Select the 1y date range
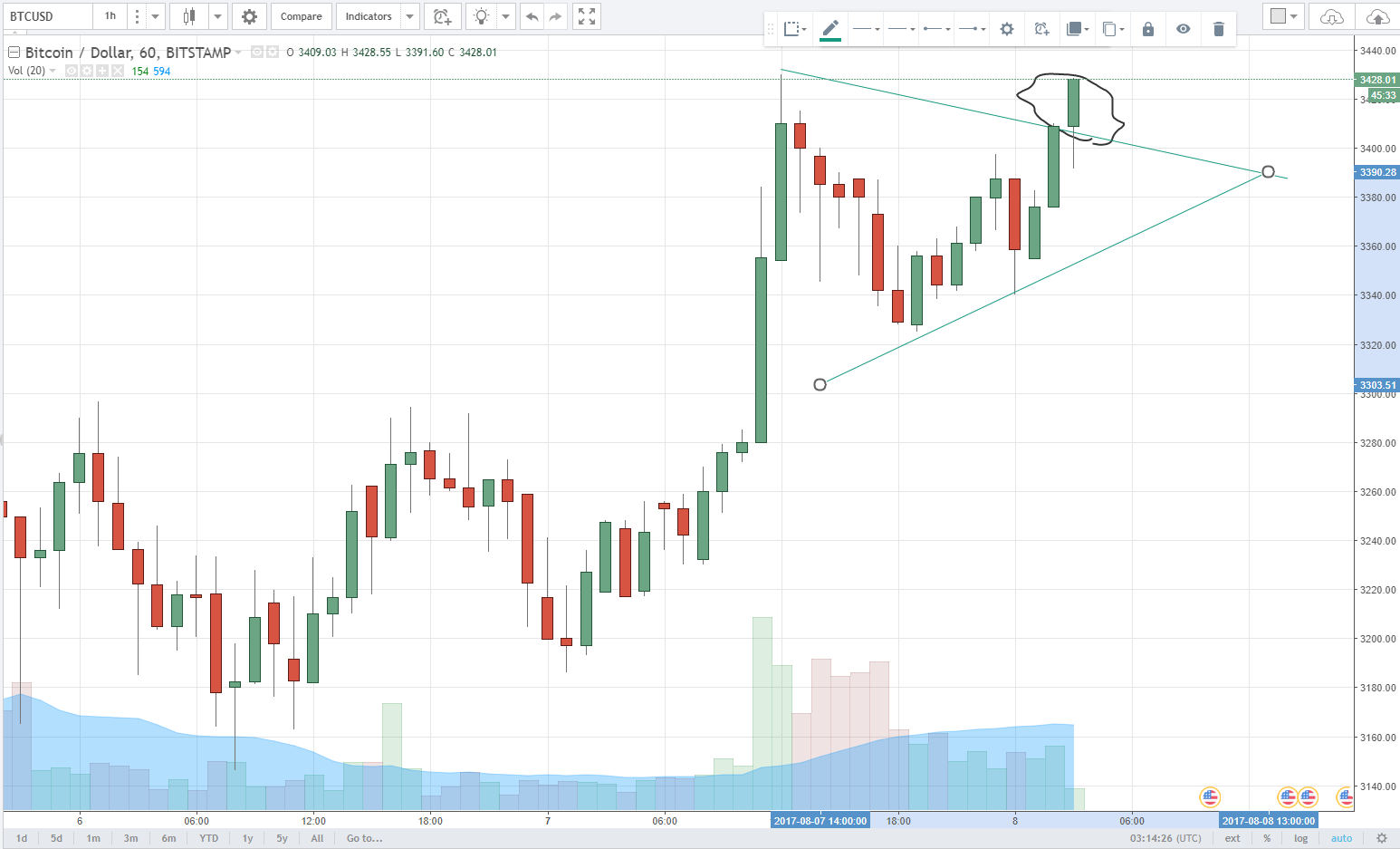The width and height of the screenshot is (1400, 849). [247, 838]
